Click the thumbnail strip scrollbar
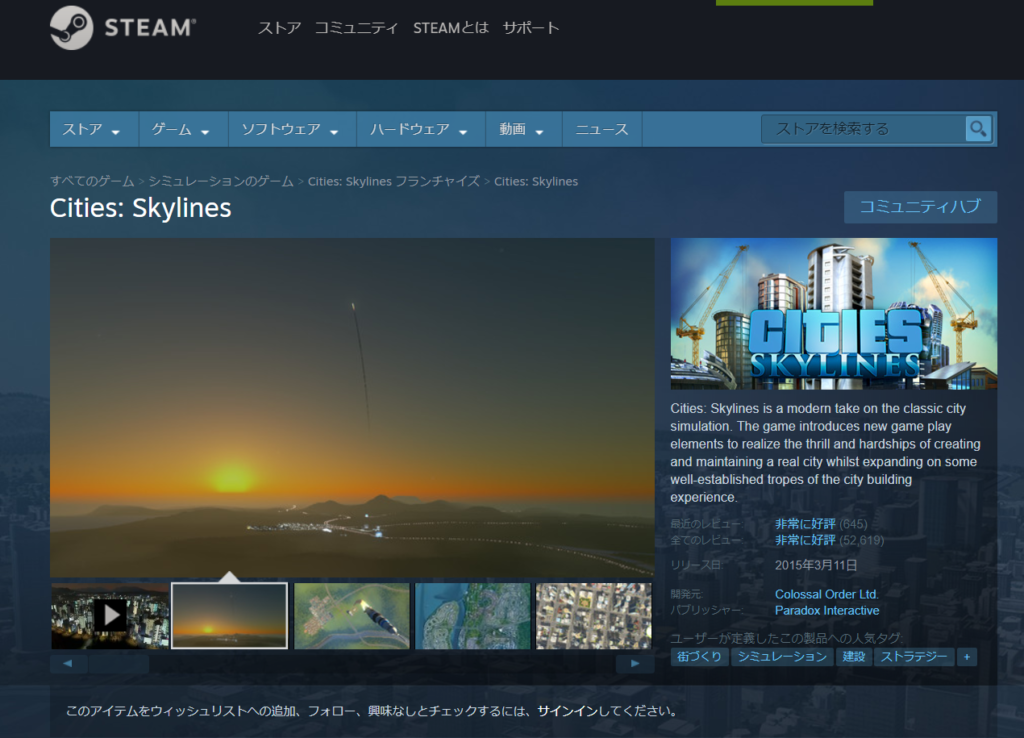Screen dimensions: 1024x738 [118, 663]
